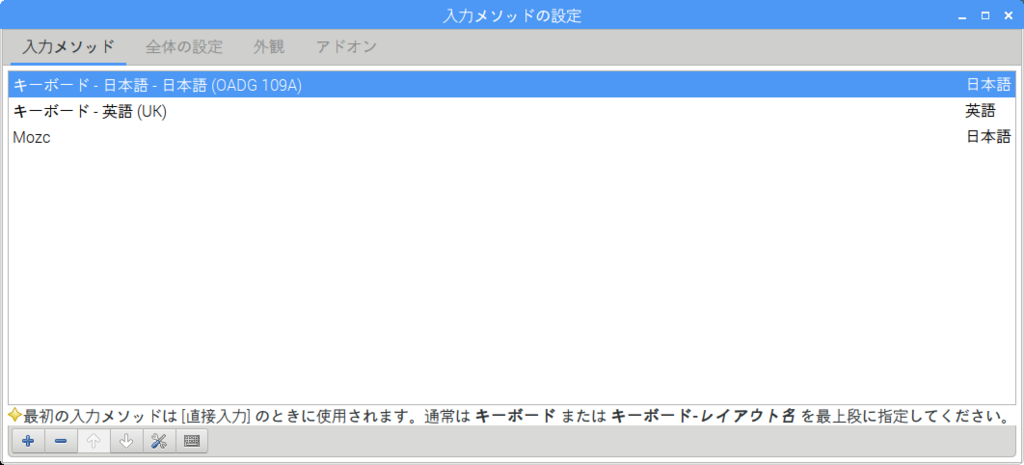Remove selected input method with minus icon
The height and width of the screenshot is (465, 1024).
tap(61, 441)
